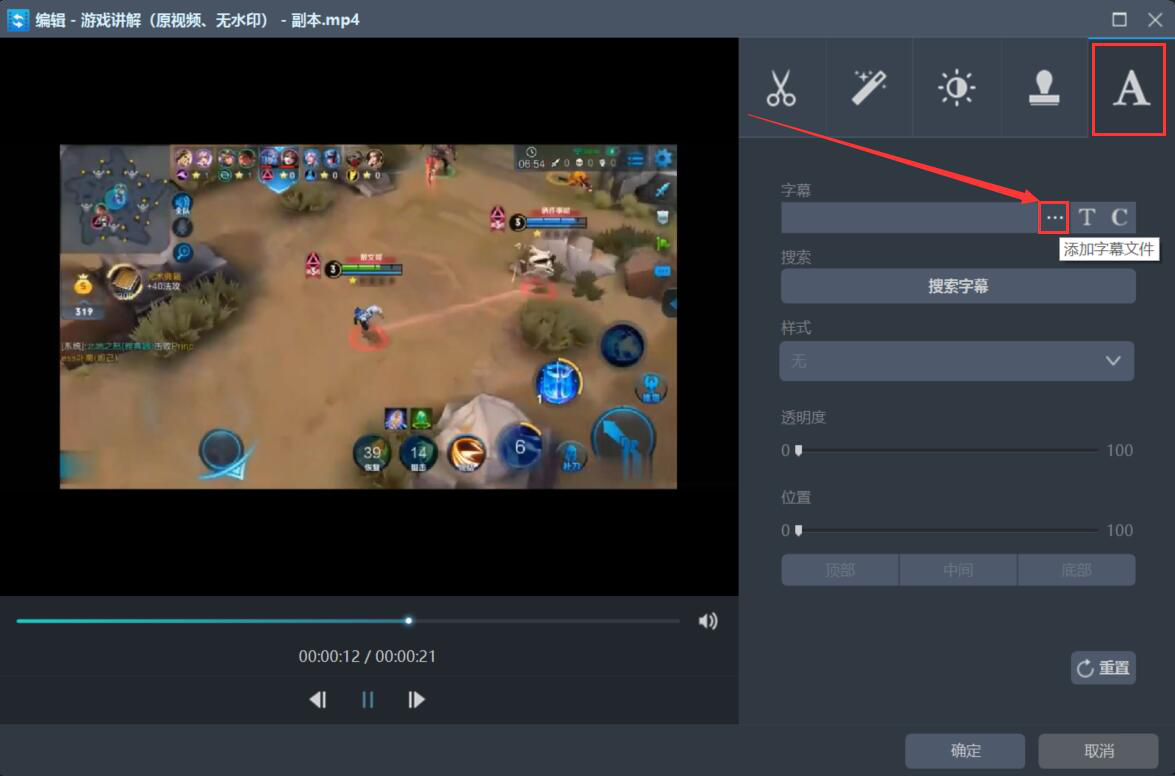
Task: Click the video preview area
Action: [368, 316]
